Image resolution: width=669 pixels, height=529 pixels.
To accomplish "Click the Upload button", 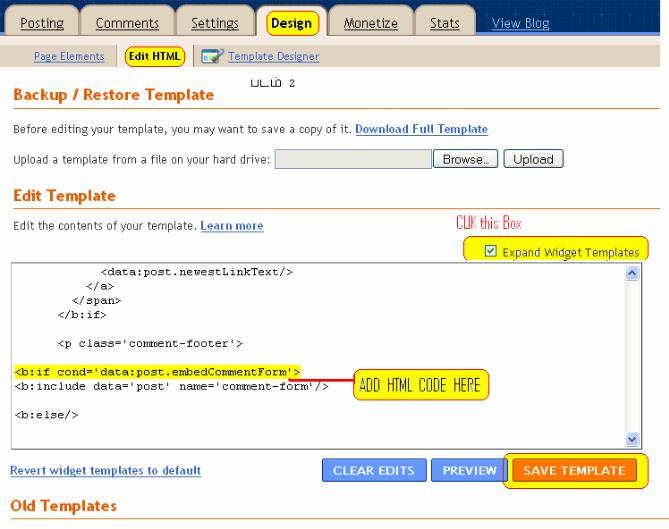I will [x=533, y=159].
